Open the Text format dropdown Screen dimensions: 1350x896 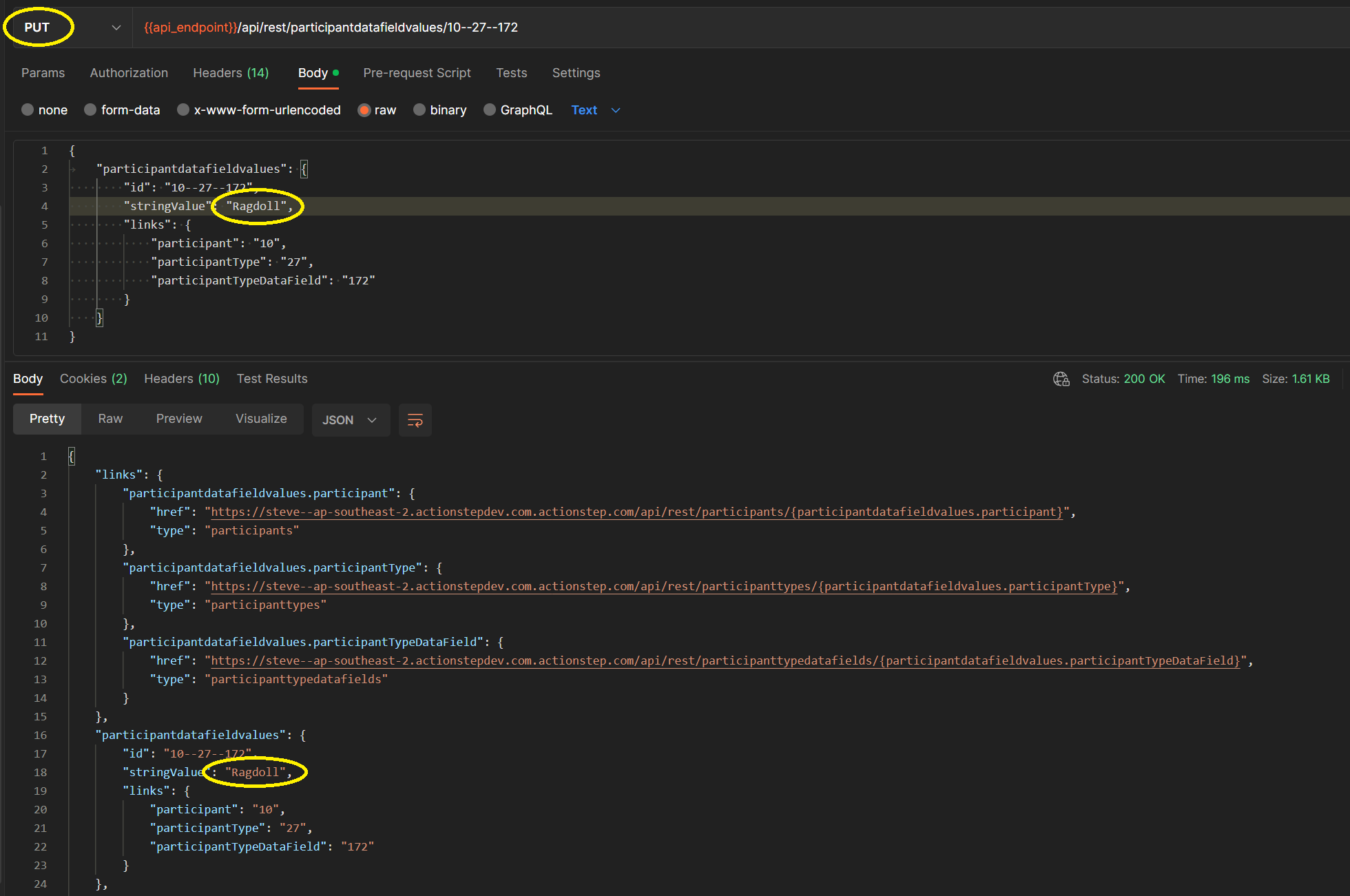coord(596,110)
